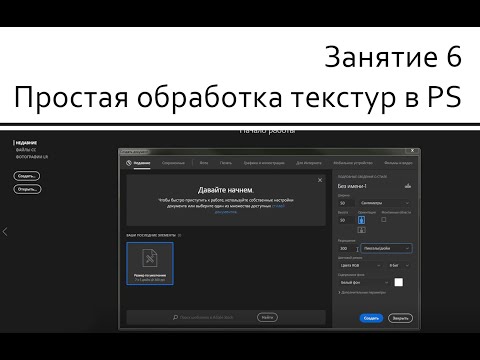Switch to Для Интернета tab
The image size is (480, 360).
(309, 163)
